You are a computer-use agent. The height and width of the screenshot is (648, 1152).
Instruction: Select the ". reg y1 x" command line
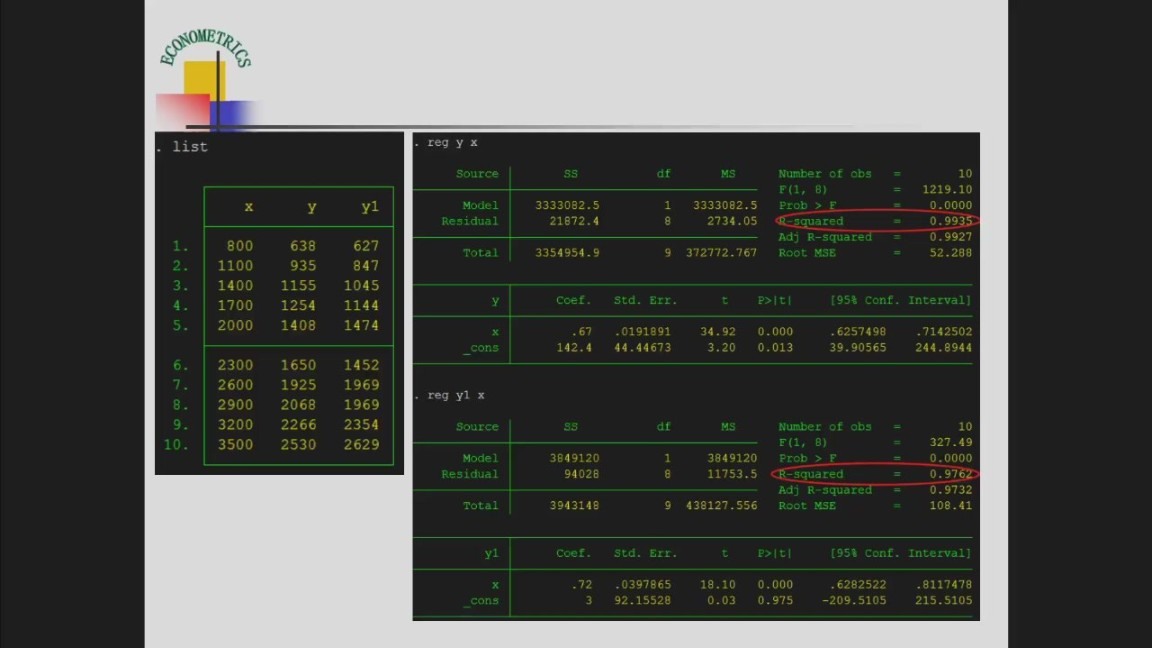coord(450,395)
